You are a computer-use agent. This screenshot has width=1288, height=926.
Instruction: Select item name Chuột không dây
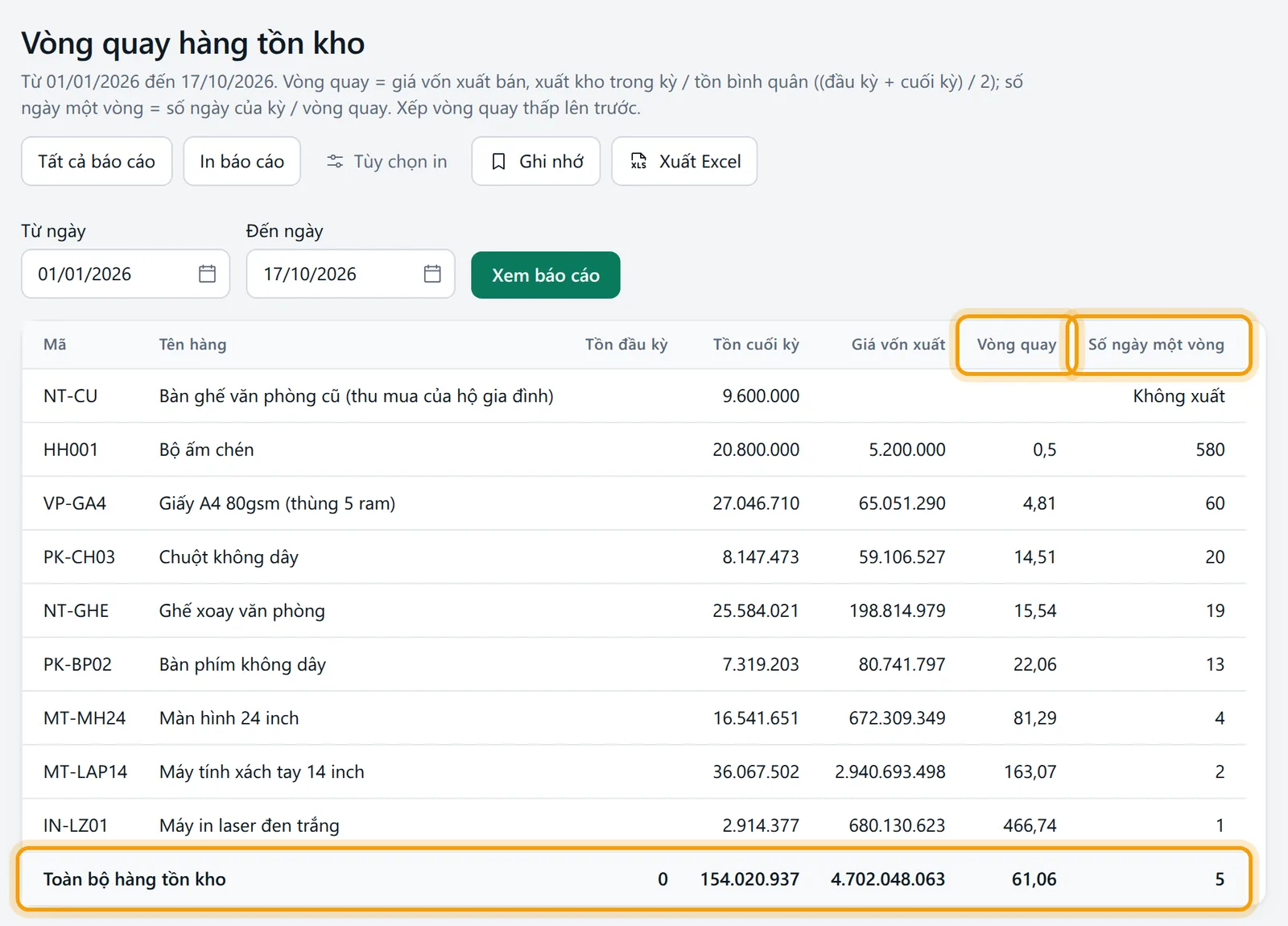click(x=229, y=557)
